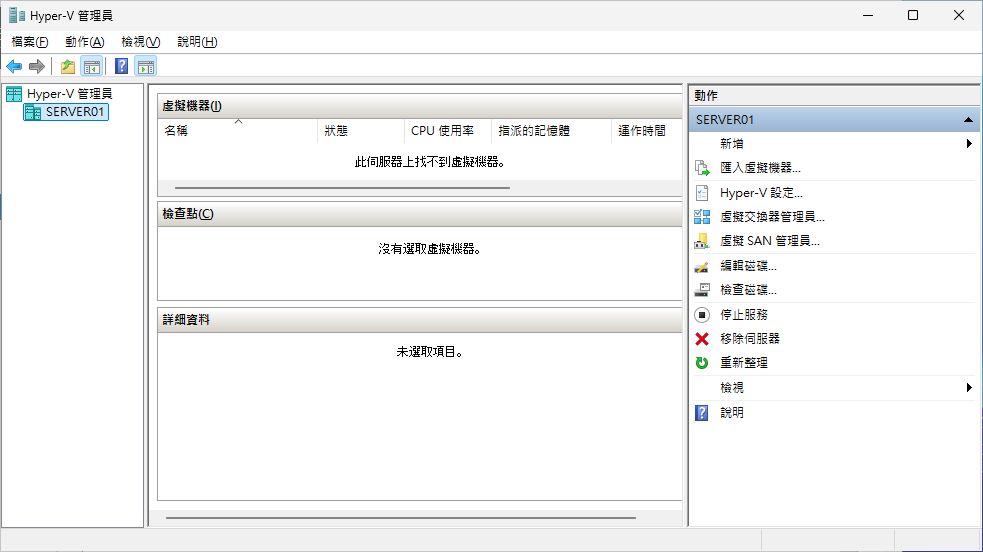This screenshot has width=983, height=552.
Task: Click the 詳細資料 section header
Action: pyautogui.click(x=419, y=320)
